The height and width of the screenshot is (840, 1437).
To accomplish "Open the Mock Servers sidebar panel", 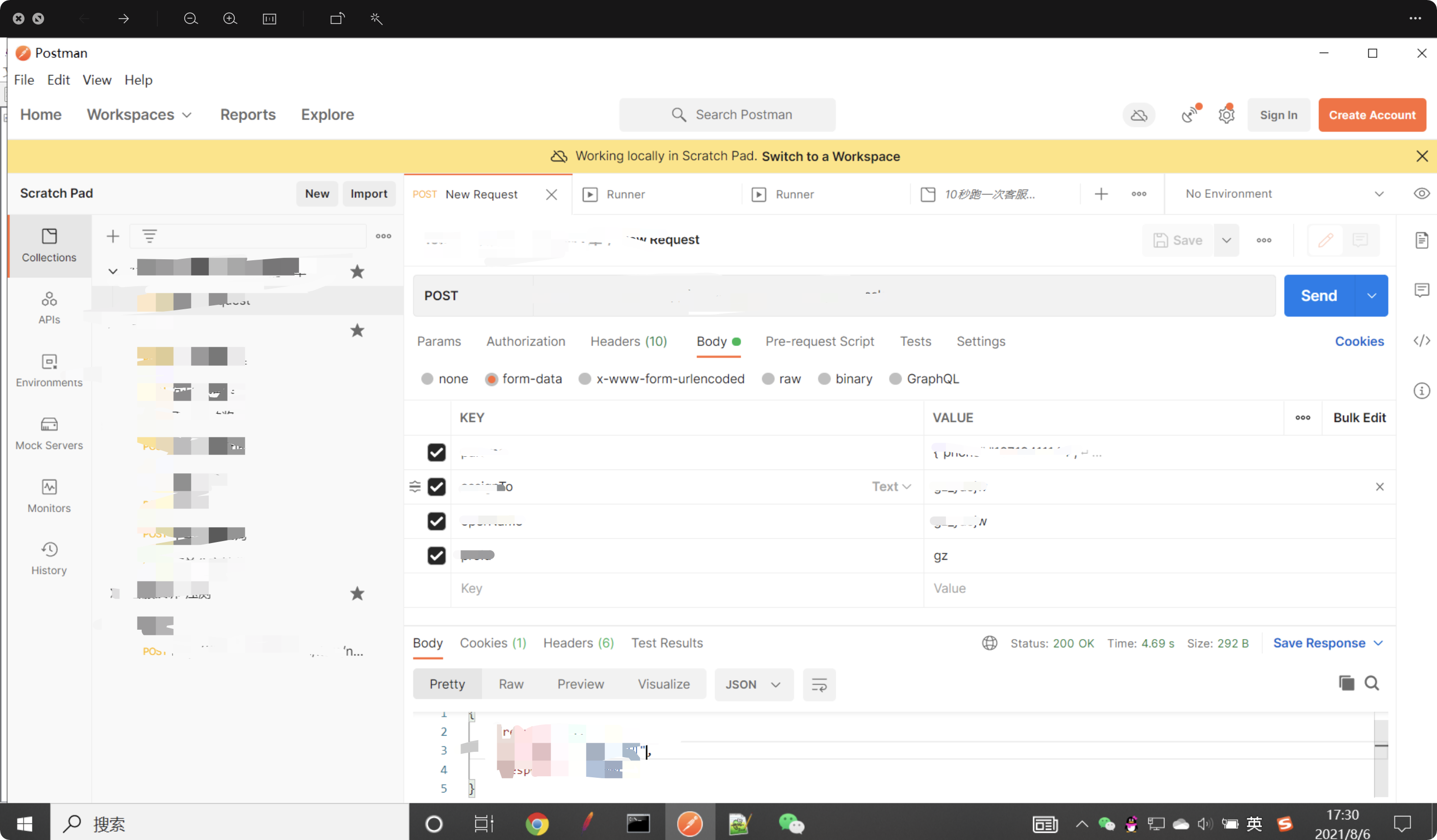I will pyautogui.click(x=49, y=433).
